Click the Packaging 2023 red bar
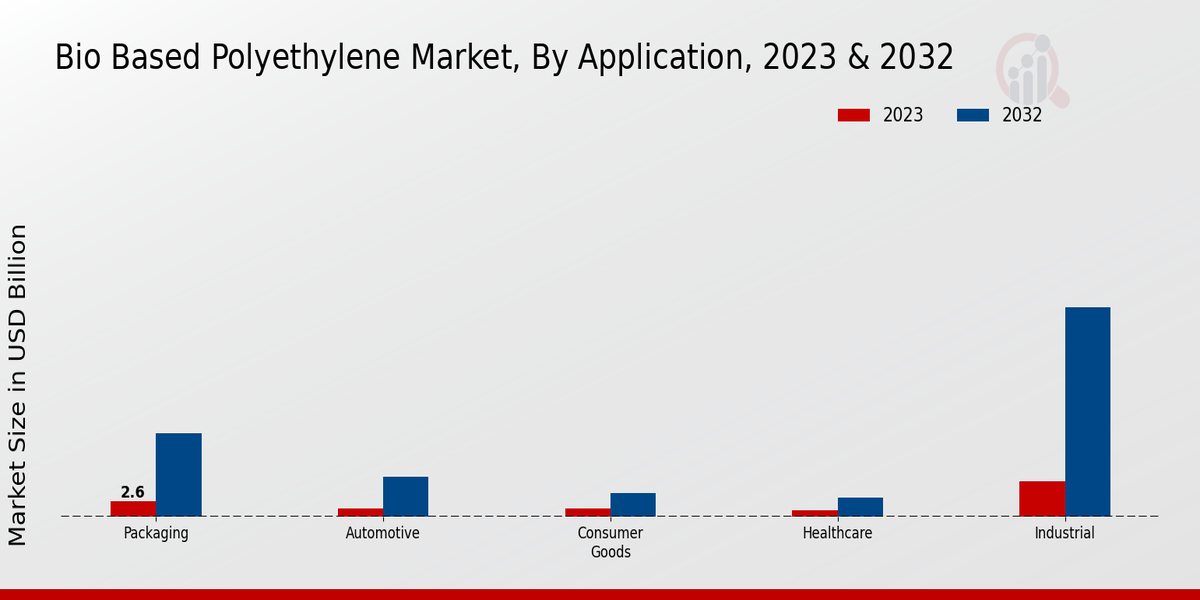Image resolution: width=1200 pixels, height=600 pixels. click(133, 508)
